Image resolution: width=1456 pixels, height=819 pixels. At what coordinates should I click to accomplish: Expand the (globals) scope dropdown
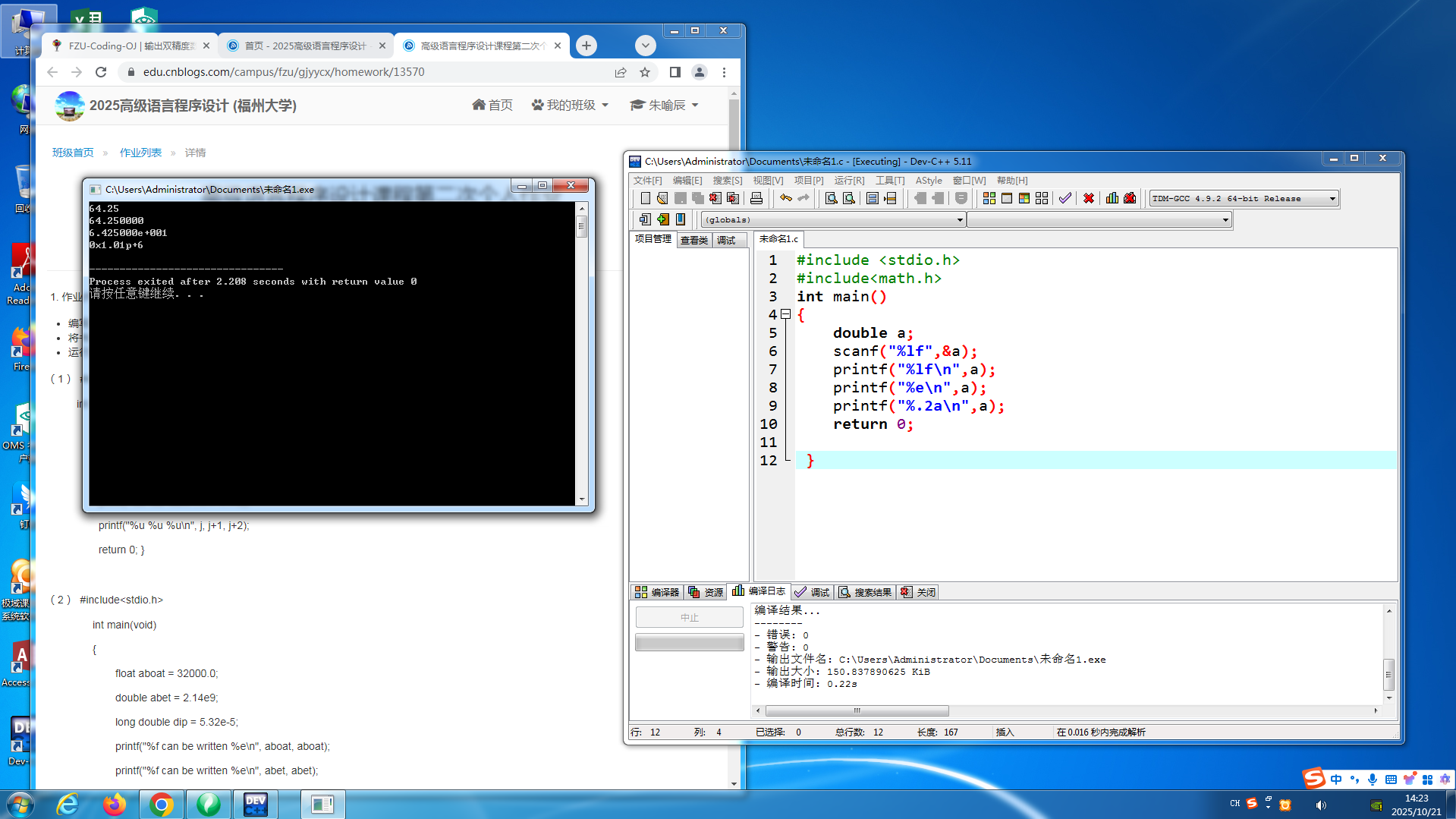(959, 220)
